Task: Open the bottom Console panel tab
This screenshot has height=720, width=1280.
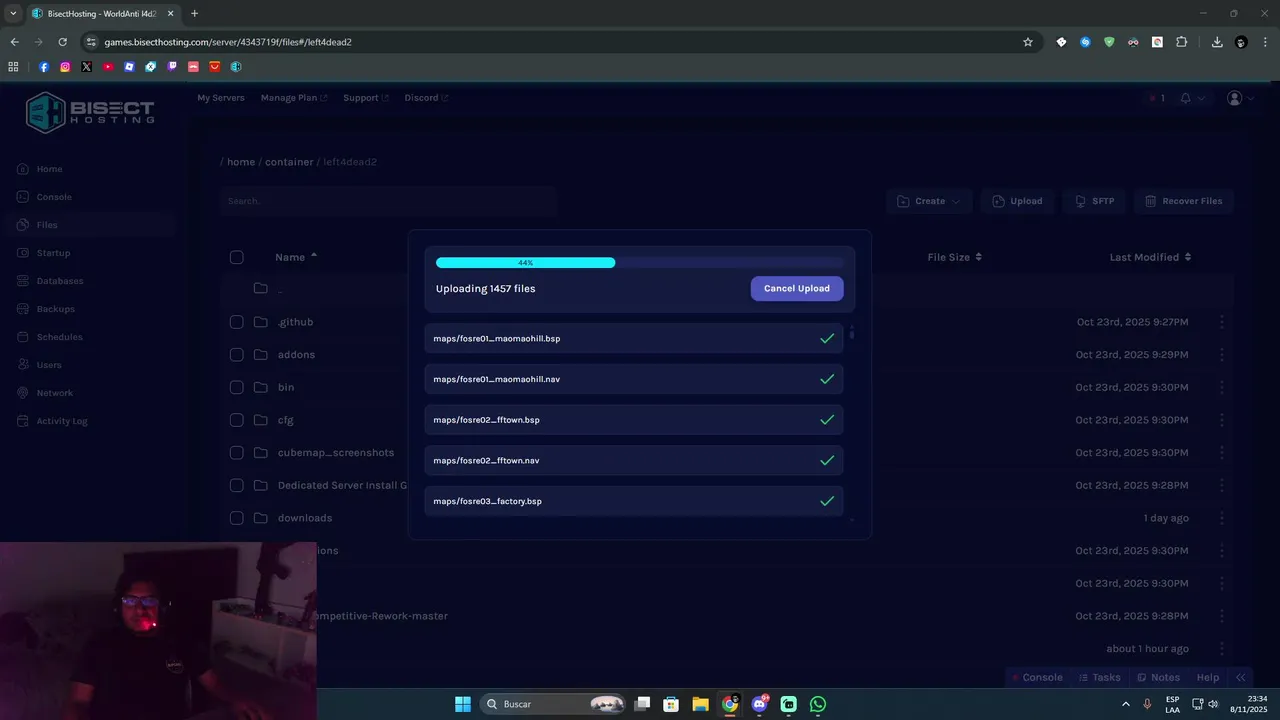Action: (1036, 677)
